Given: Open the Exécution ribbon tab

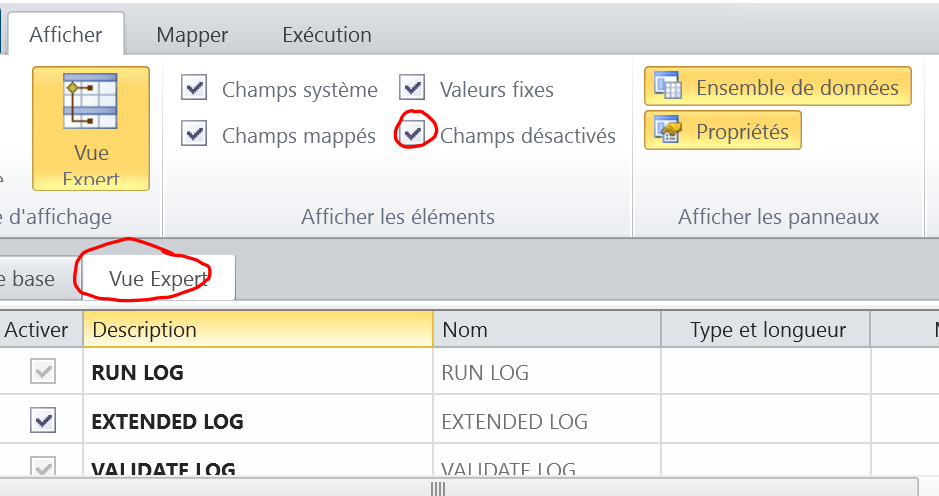Looking at the screenshot, I should click(327, 35).
